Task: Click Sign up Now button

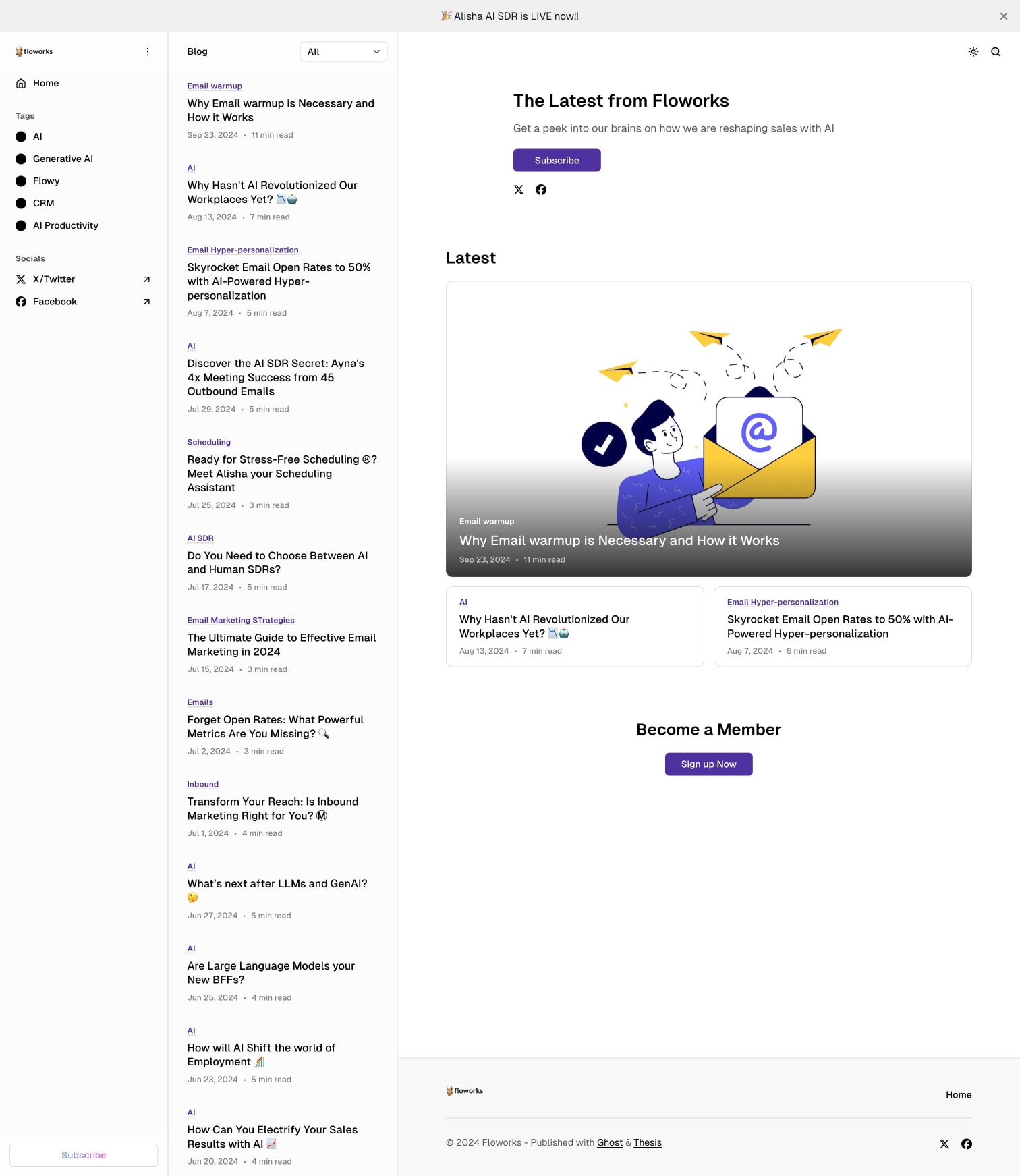Action: coord(708,764)
